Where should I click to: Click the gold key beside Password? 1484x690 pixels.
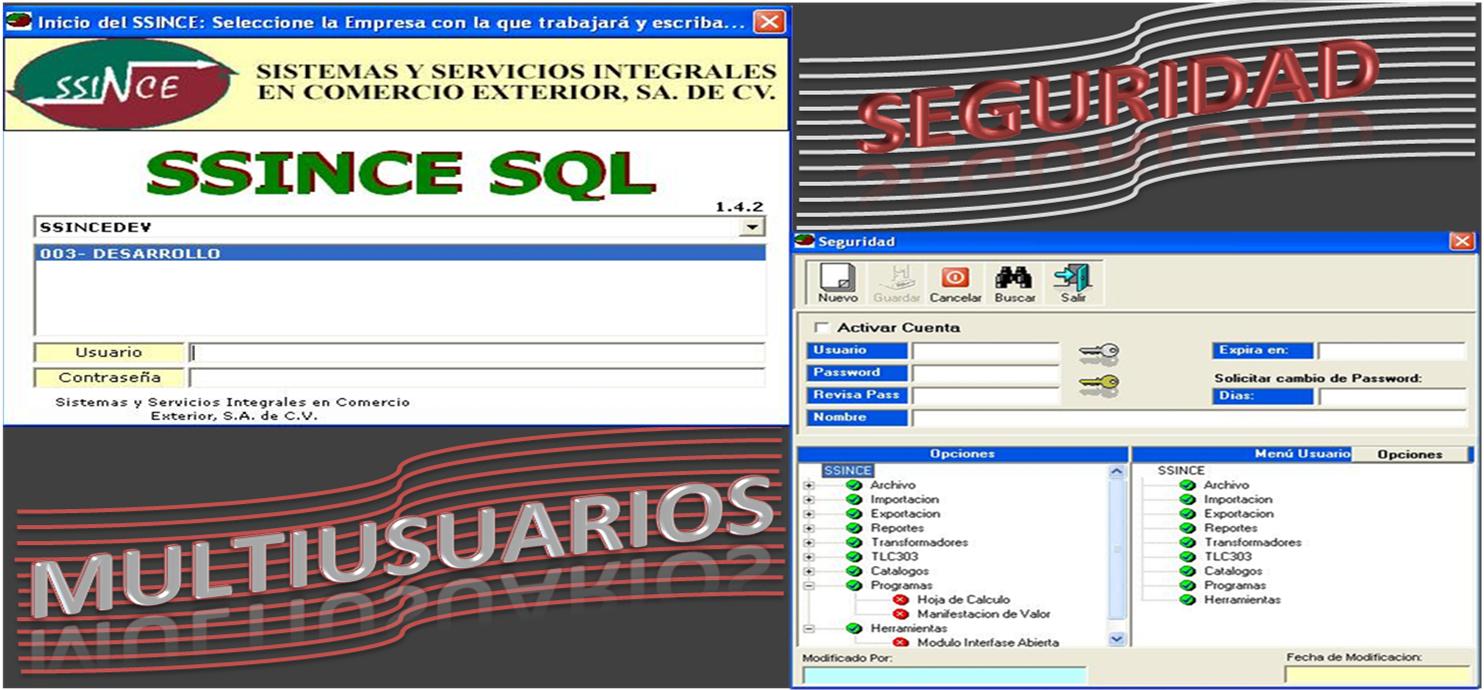[1098, 383]
